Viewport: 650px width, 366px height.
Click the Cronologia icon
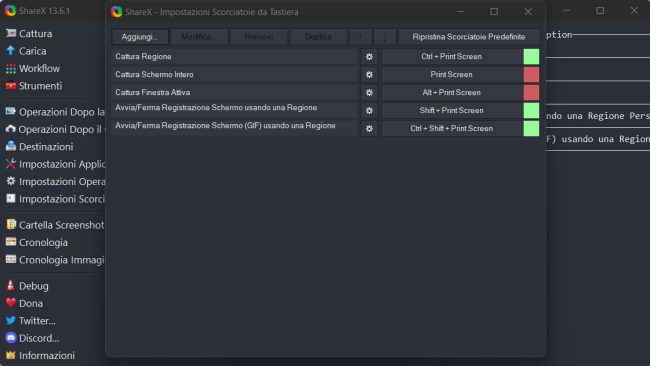coord(11,242)
